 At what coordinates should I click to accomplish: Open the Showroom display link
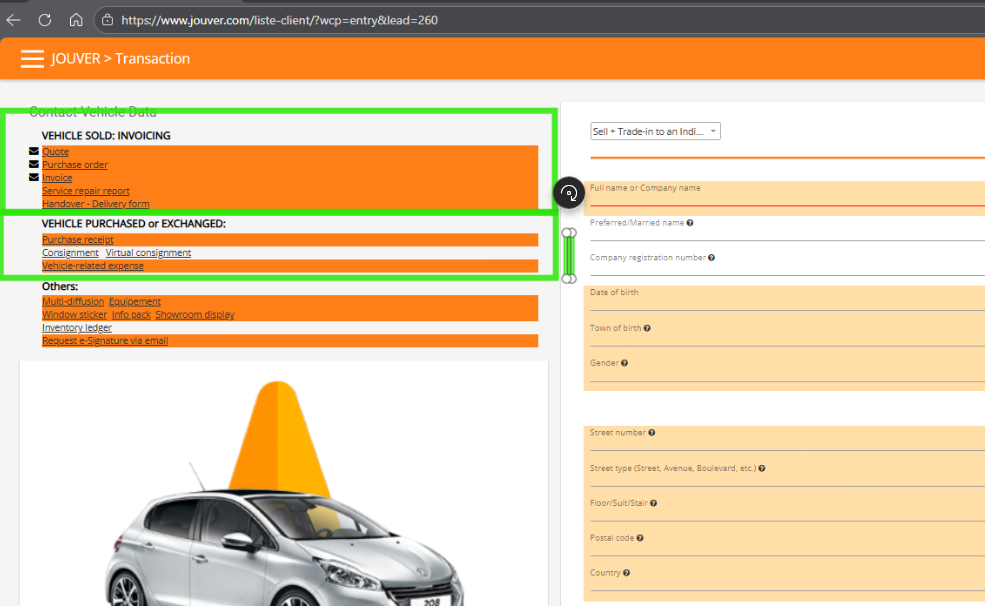(195, 315)
